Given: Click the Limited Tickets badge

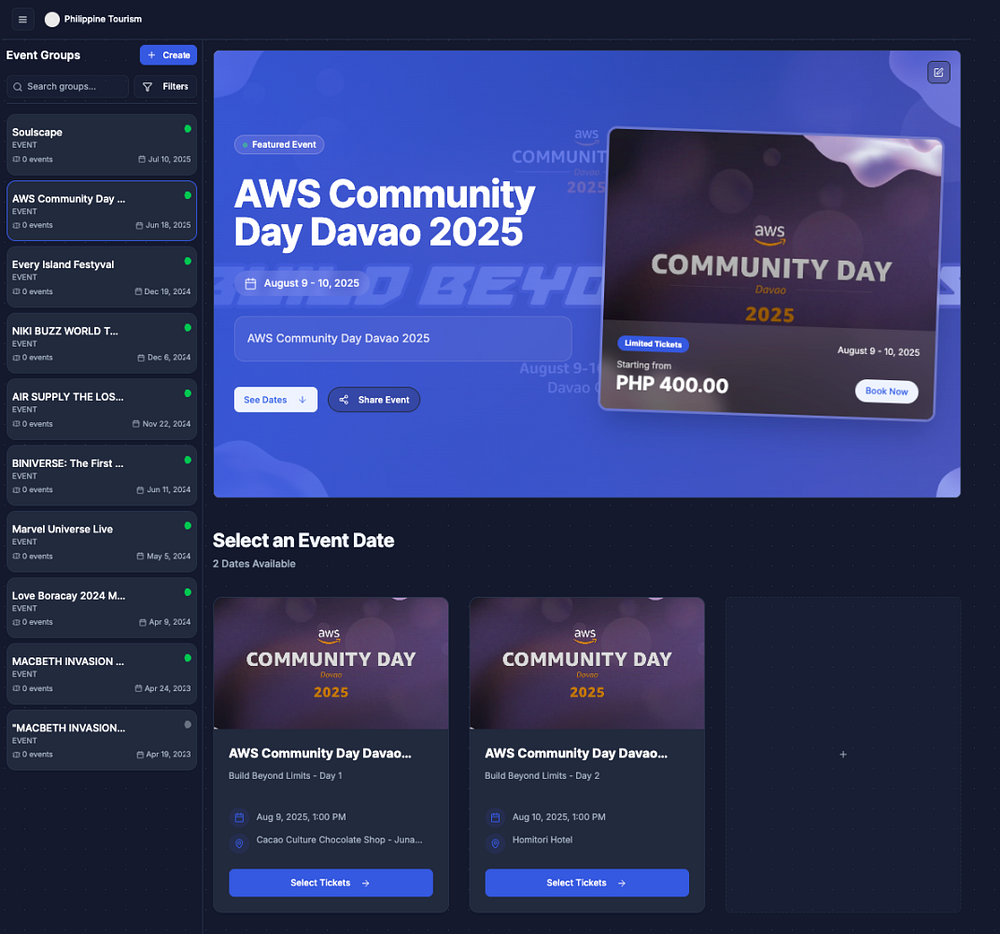Looking at the screenshot, I should (653, 344).
